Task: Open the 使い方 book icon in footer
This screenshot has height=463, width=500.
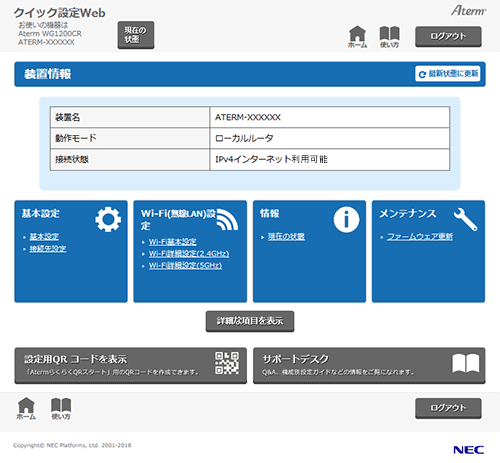Action: click(61, 408)
